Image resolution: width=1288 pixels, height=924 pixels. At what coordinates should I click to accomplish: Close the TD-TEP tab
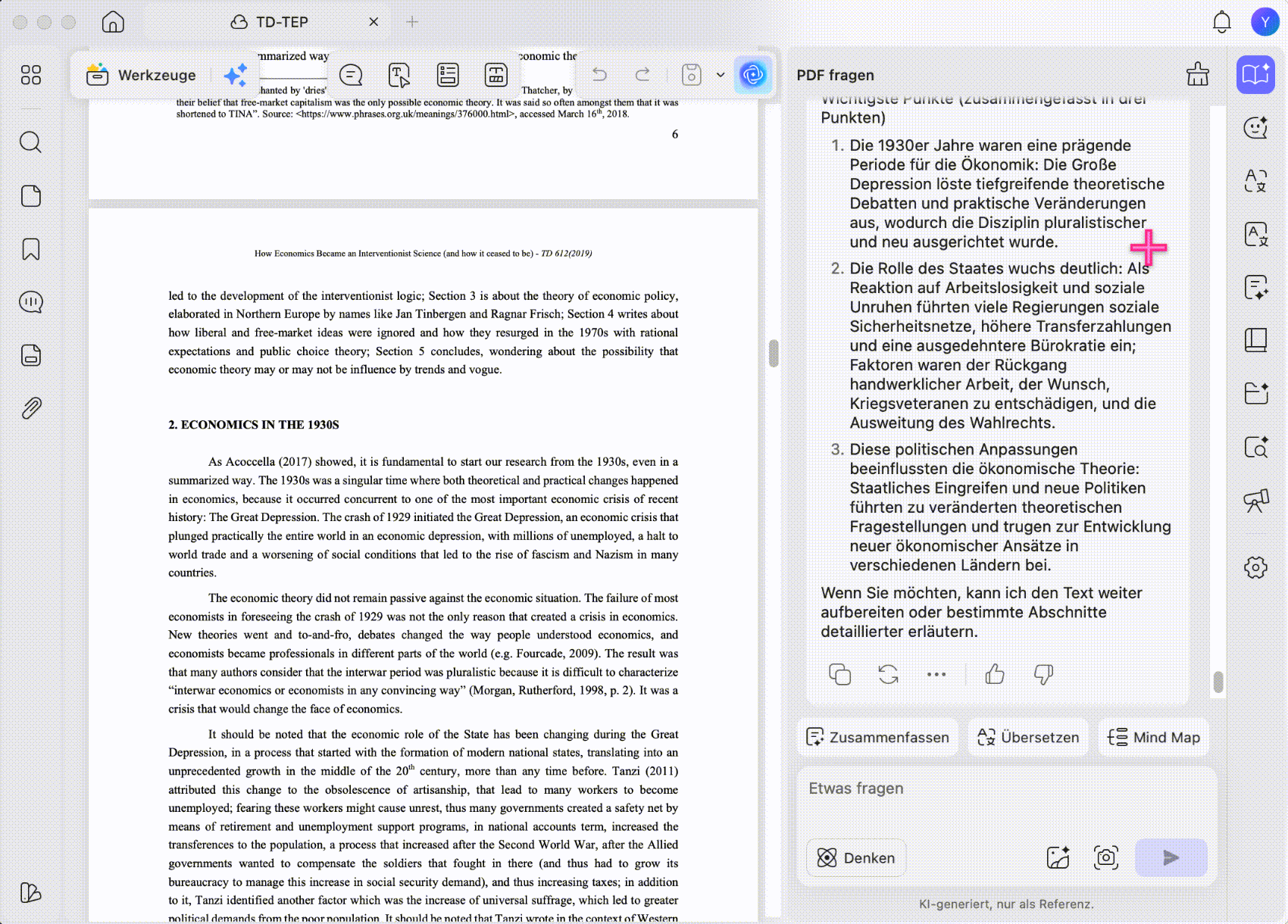coord(374,22)
